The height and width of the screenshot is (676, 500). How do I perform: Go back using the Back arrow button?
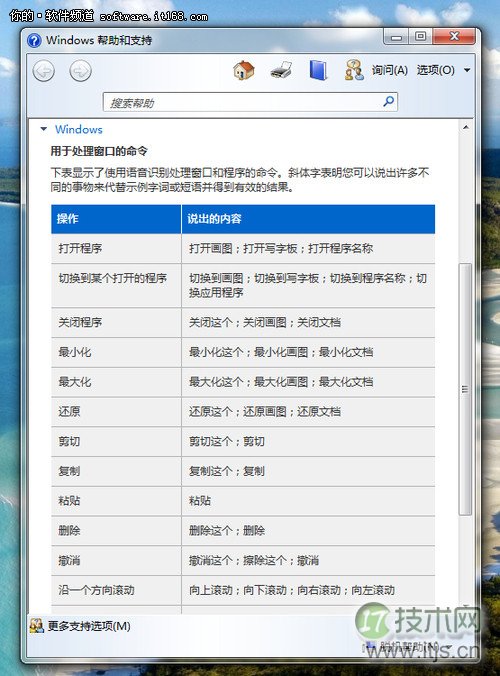tap(44, 71)
